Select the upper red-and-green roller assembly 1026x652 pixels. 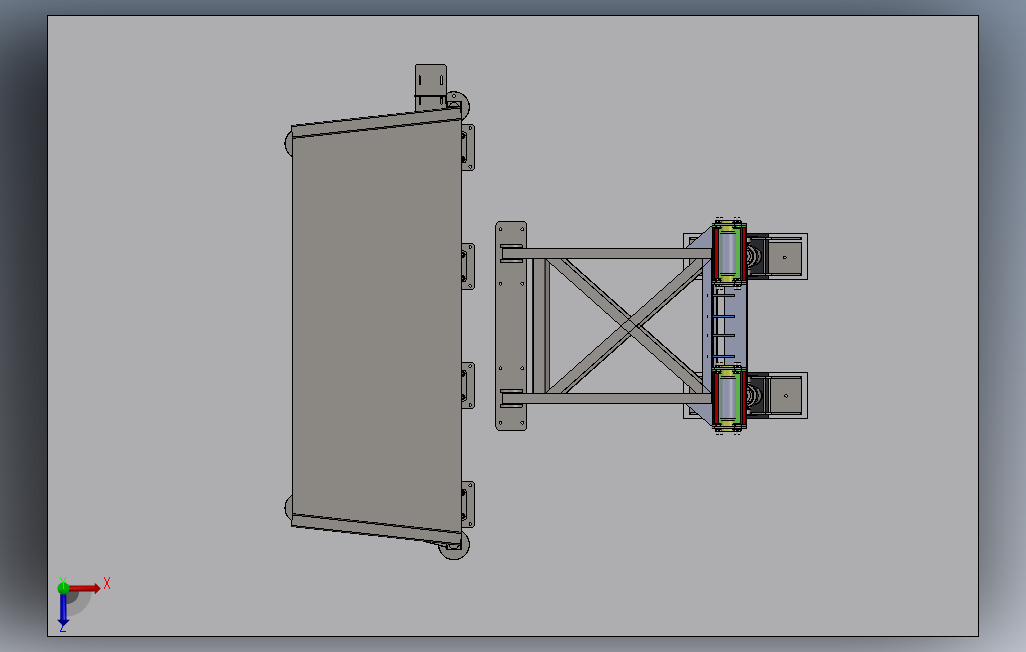coord(730,253)
